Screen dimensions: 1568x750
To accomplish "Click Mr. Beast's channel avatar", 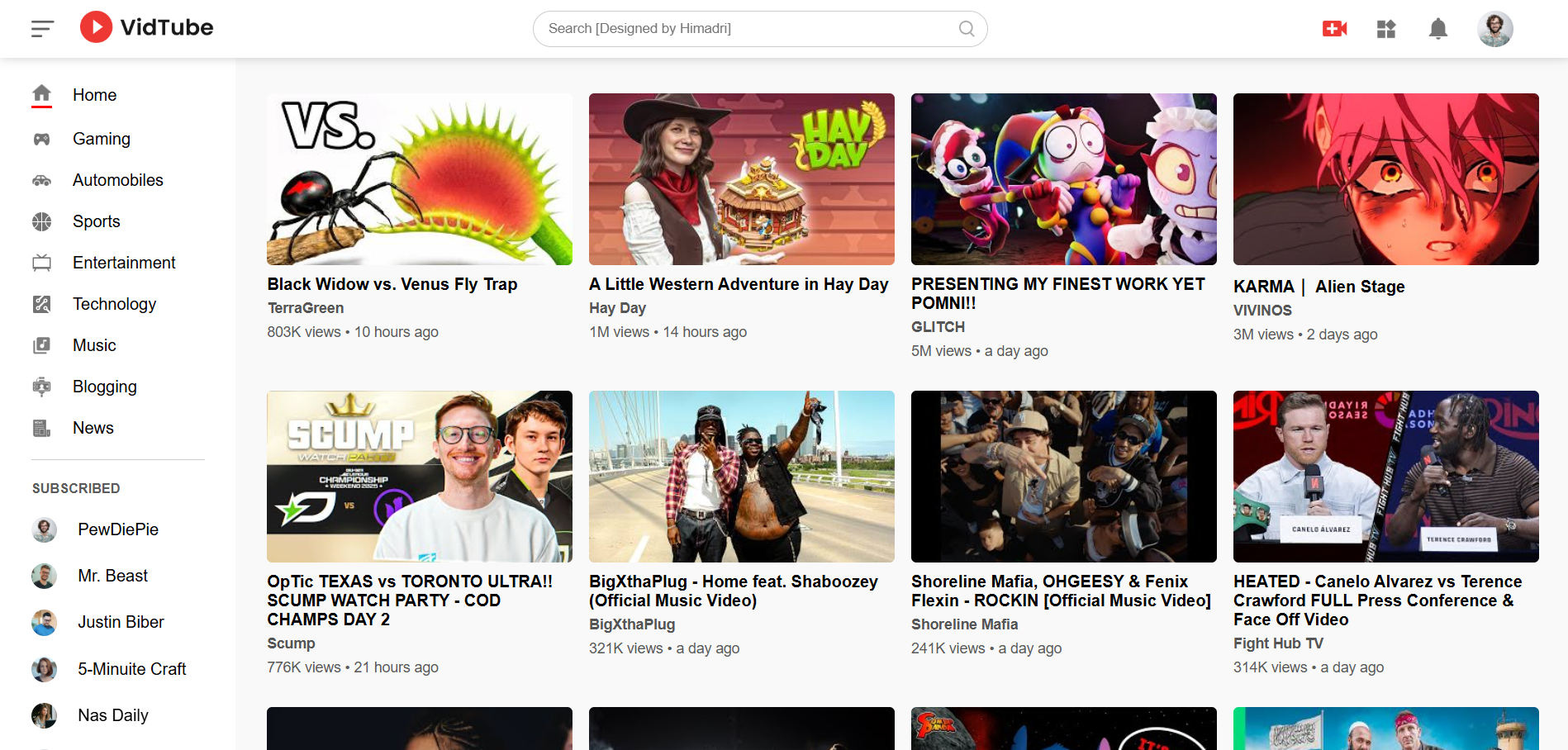I will tap(45, 576).
